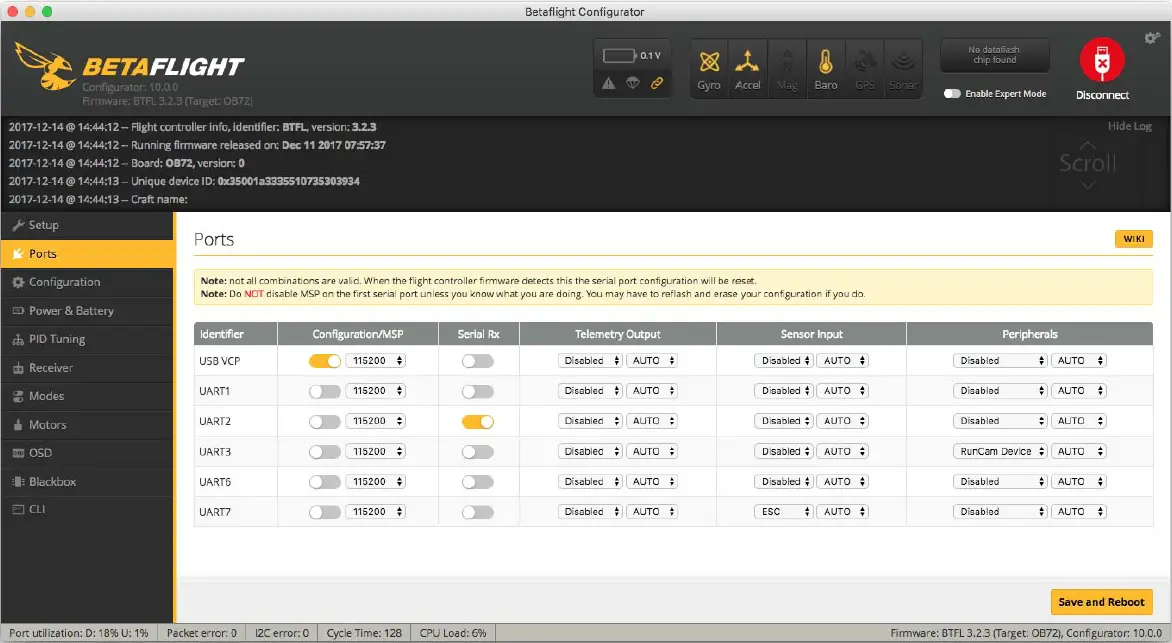Click the yellow link status icon

coord(657,83)
